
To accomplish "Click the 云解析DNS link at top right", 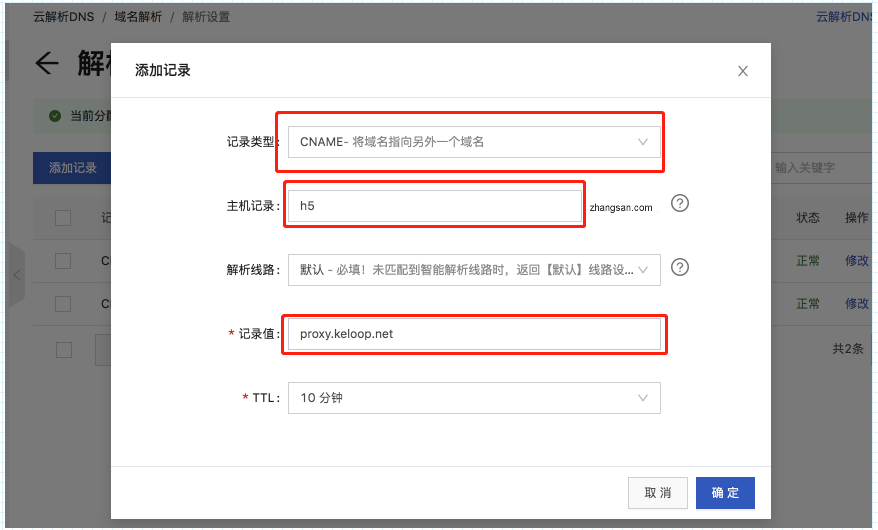I will click(844, 17).
